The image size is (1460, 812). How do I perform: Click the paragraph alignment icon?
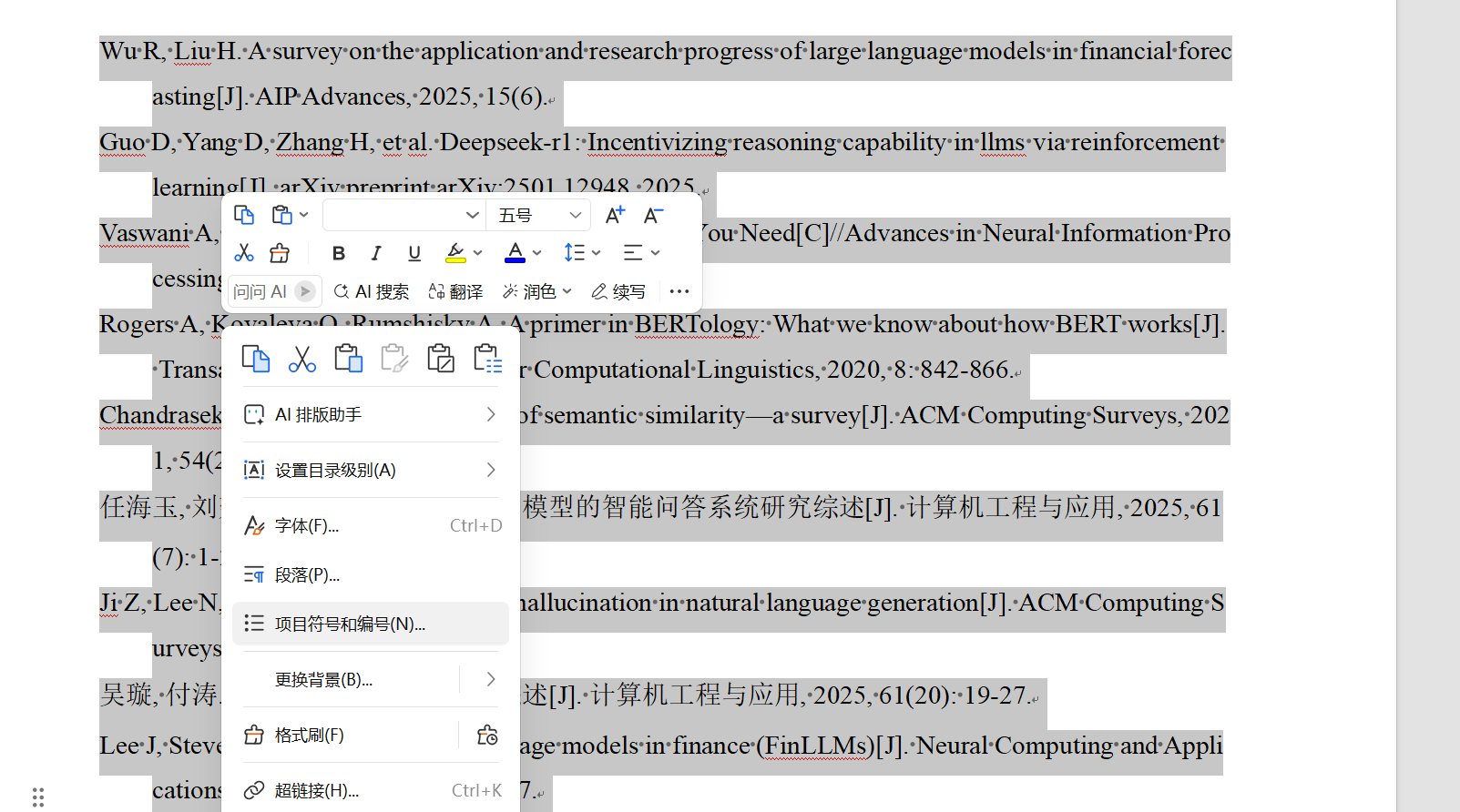(633, 252)
